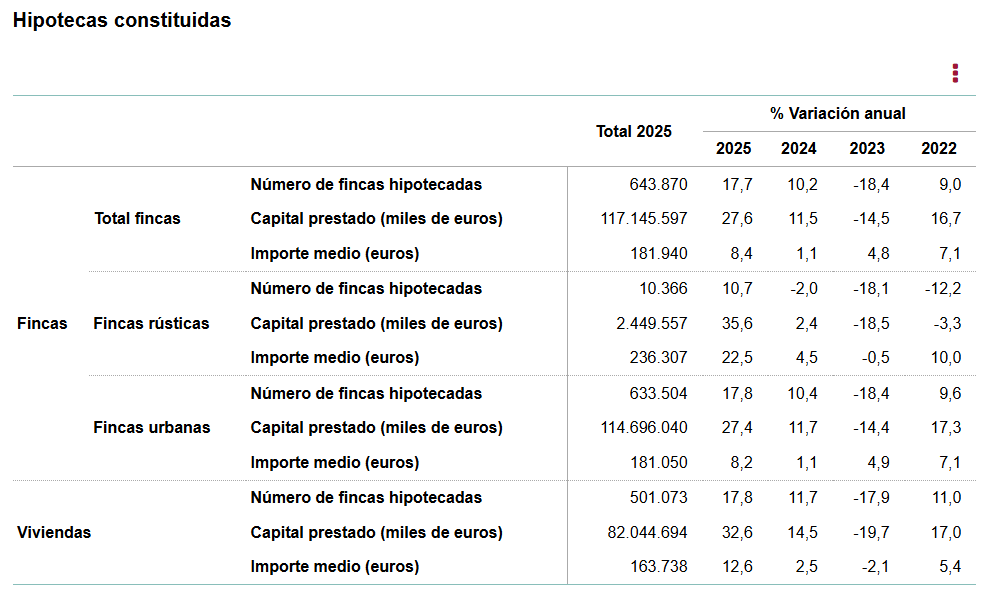Click the % Variación anual header

click(x=838, y=114)
